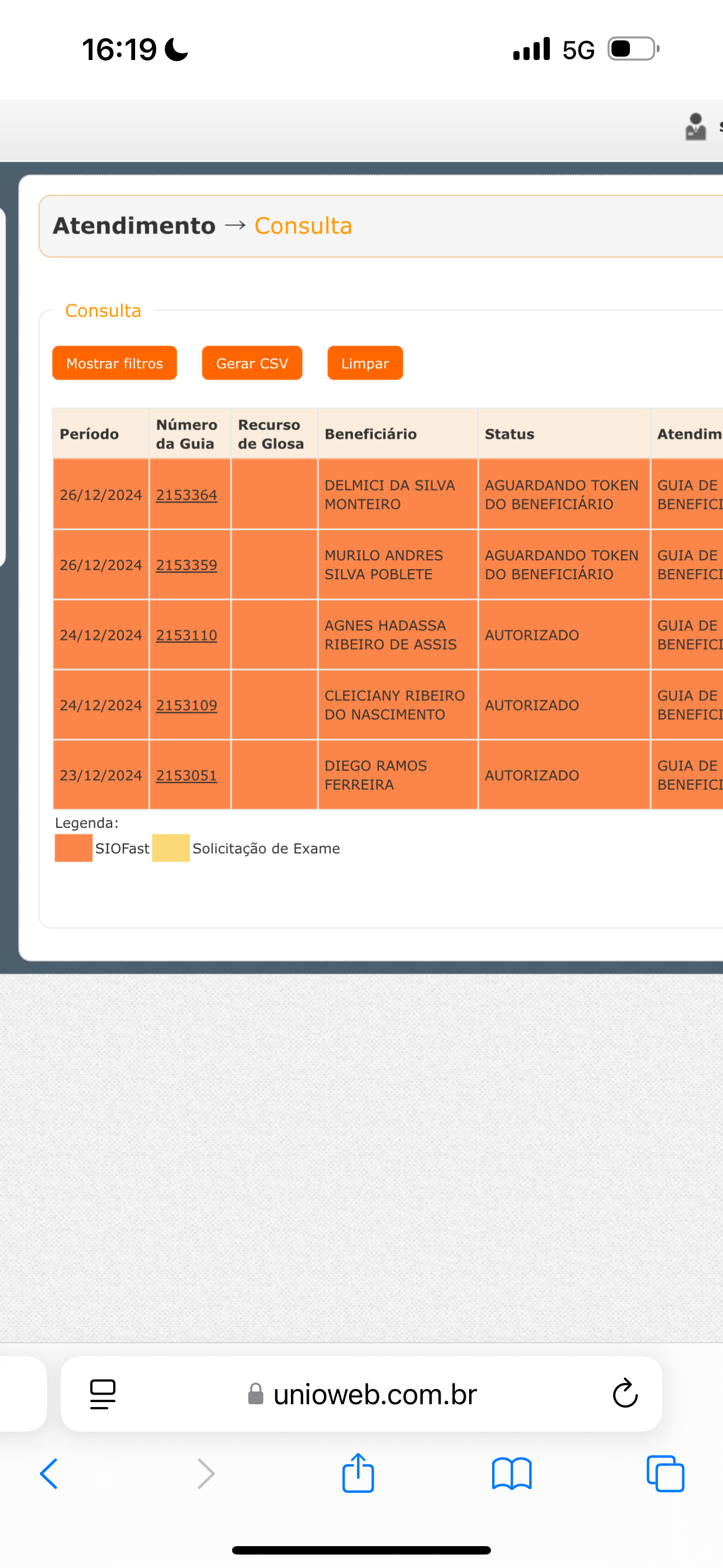Select beneficiary CLEICIANY RIBEIRO DO NASCIMENTO
The width and height of the screenshot is (723, 1568).
click(395, 705)
